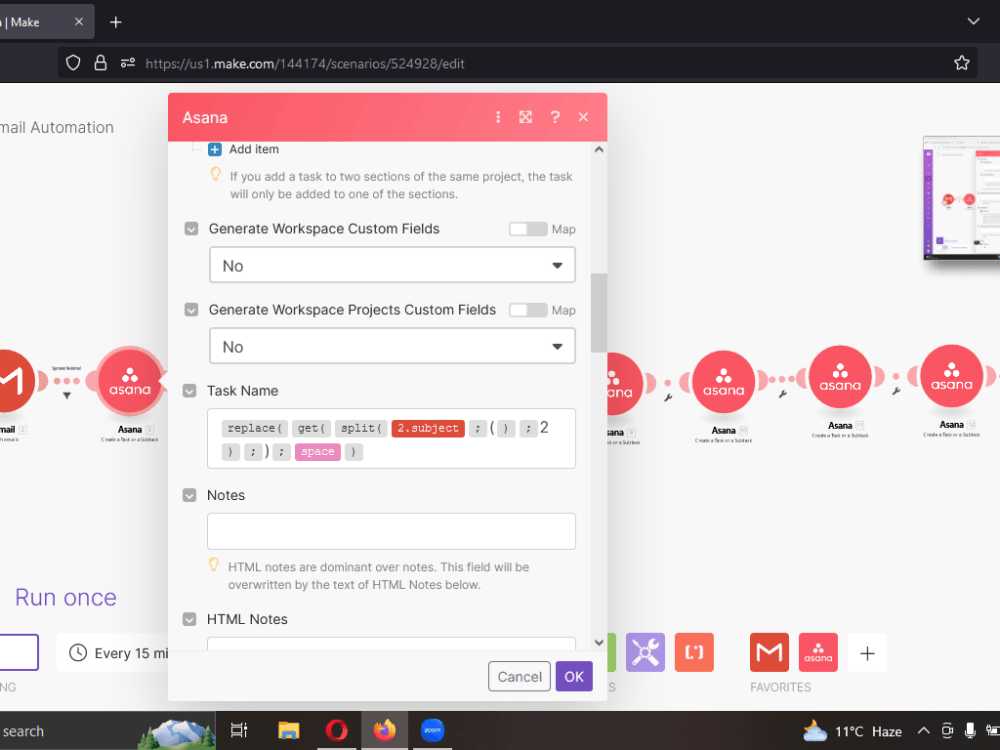Toggle the HTML Notes checkbox

click(189, 619)
